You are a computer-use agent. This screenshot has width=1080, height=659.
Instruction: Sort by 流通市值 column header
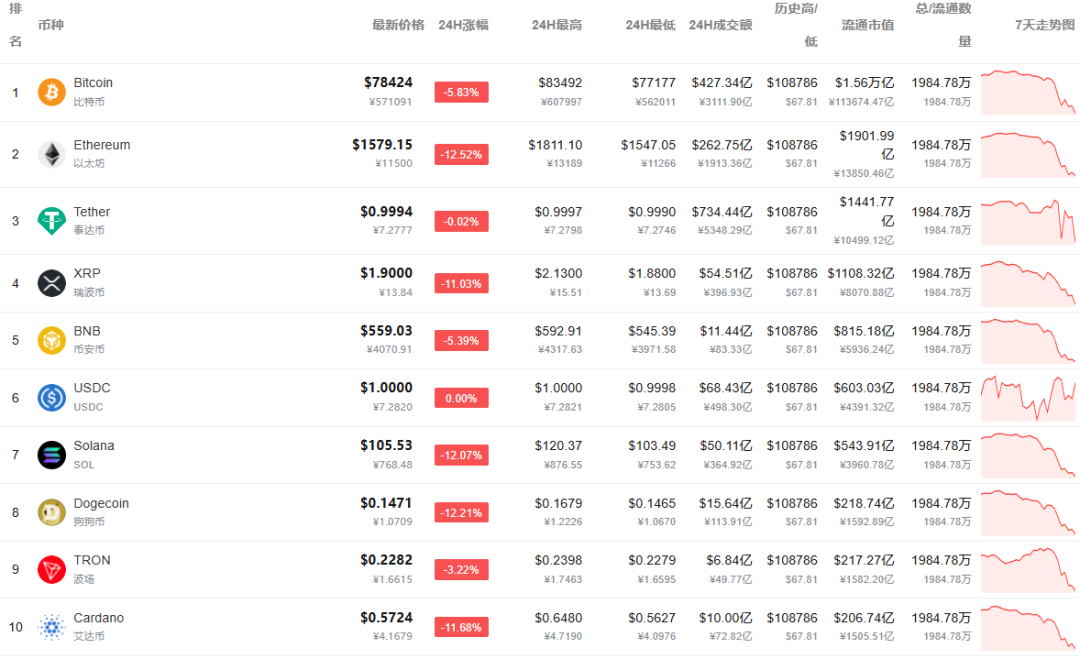pyautogui.click(x=867, y=25)
